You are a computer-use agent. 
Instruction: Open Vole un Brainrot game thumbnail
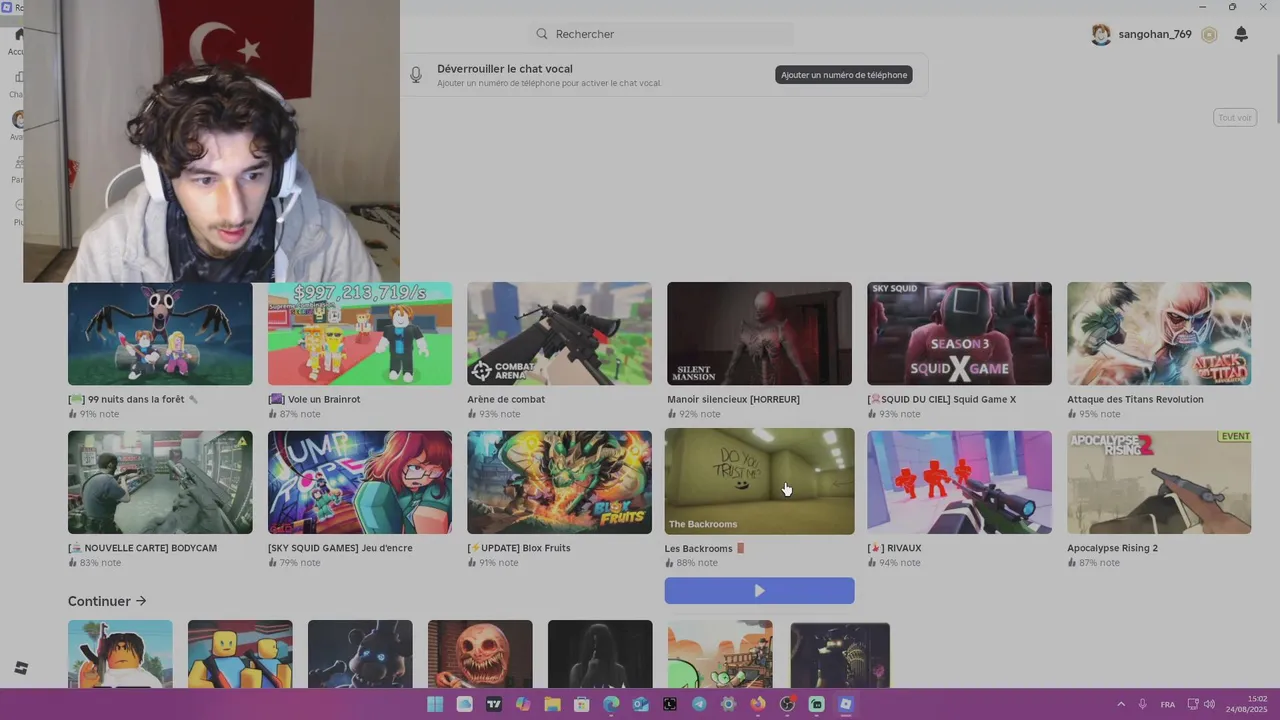coord(360,333)
